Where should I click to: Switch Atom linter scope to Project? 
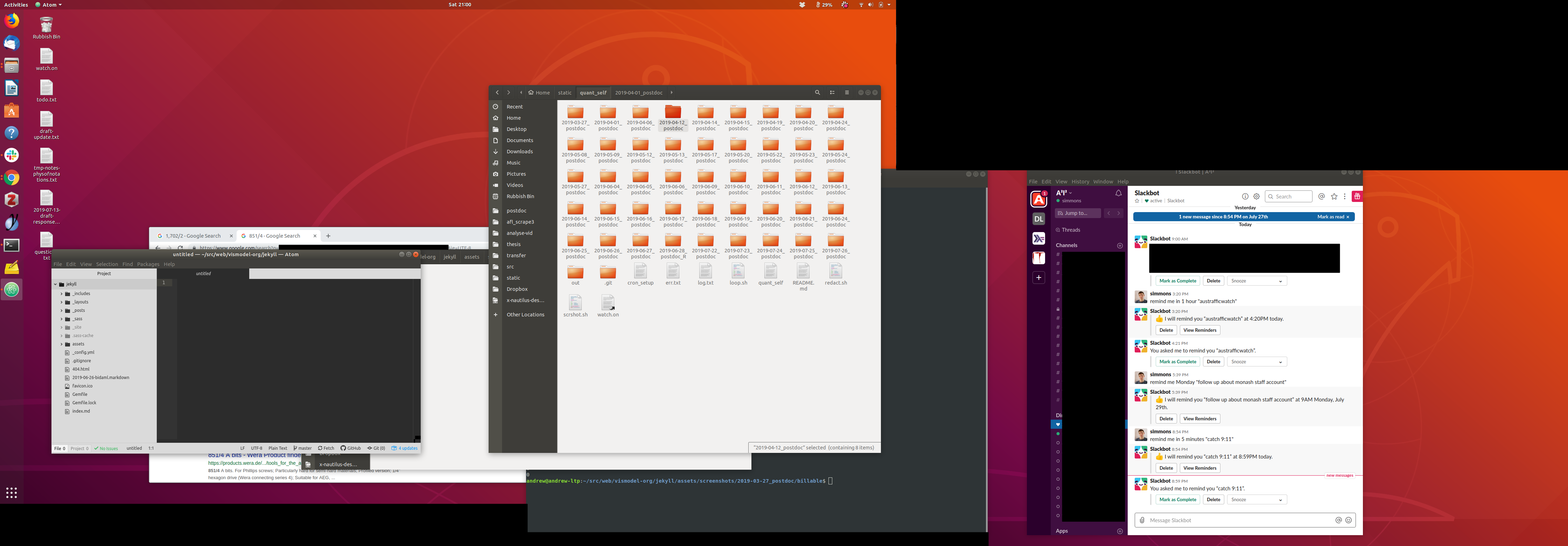point(80,449)
